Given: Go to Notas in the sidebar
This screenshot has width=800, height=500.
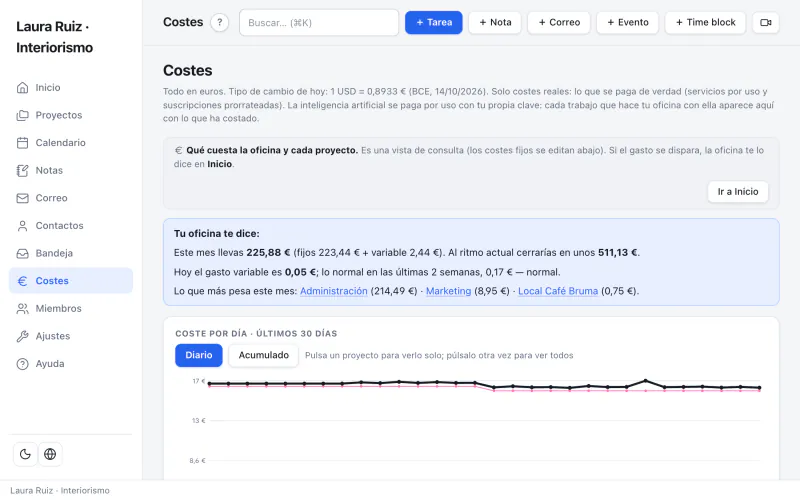Looking at the screenshot, I should tap(71, 170).
